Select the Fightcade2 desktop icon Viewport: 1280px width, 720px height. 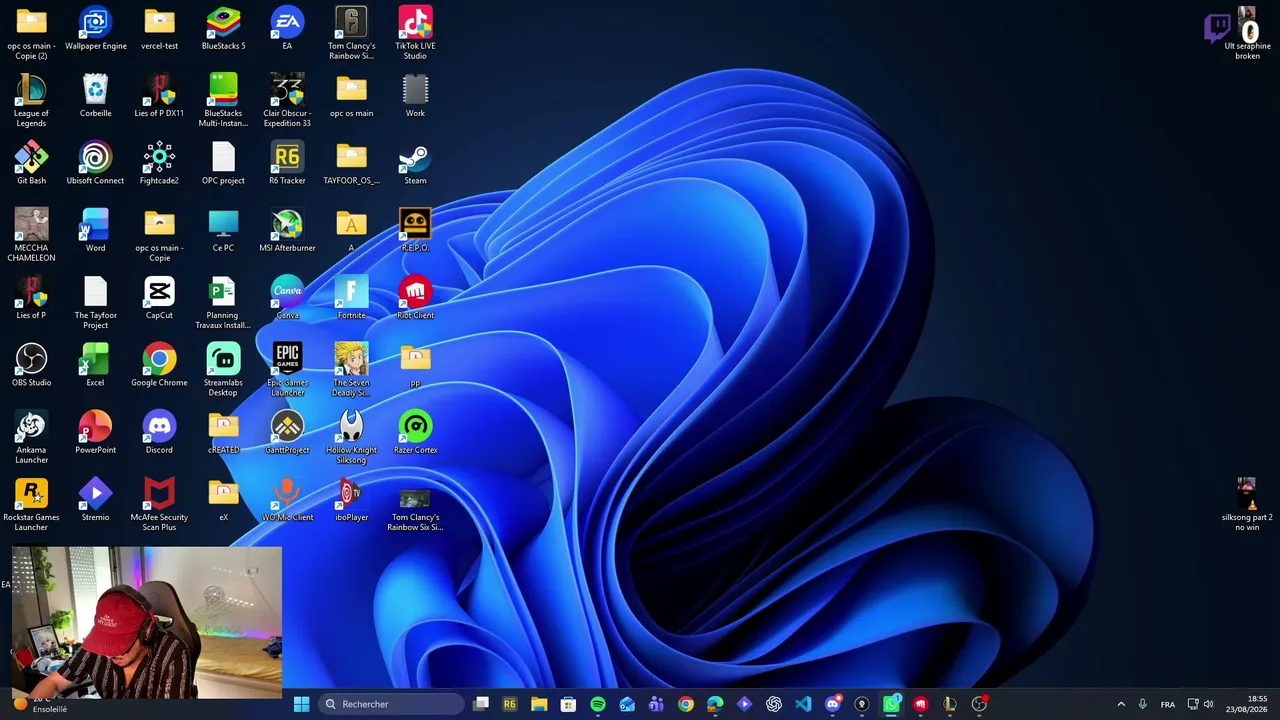pos(159,163)
